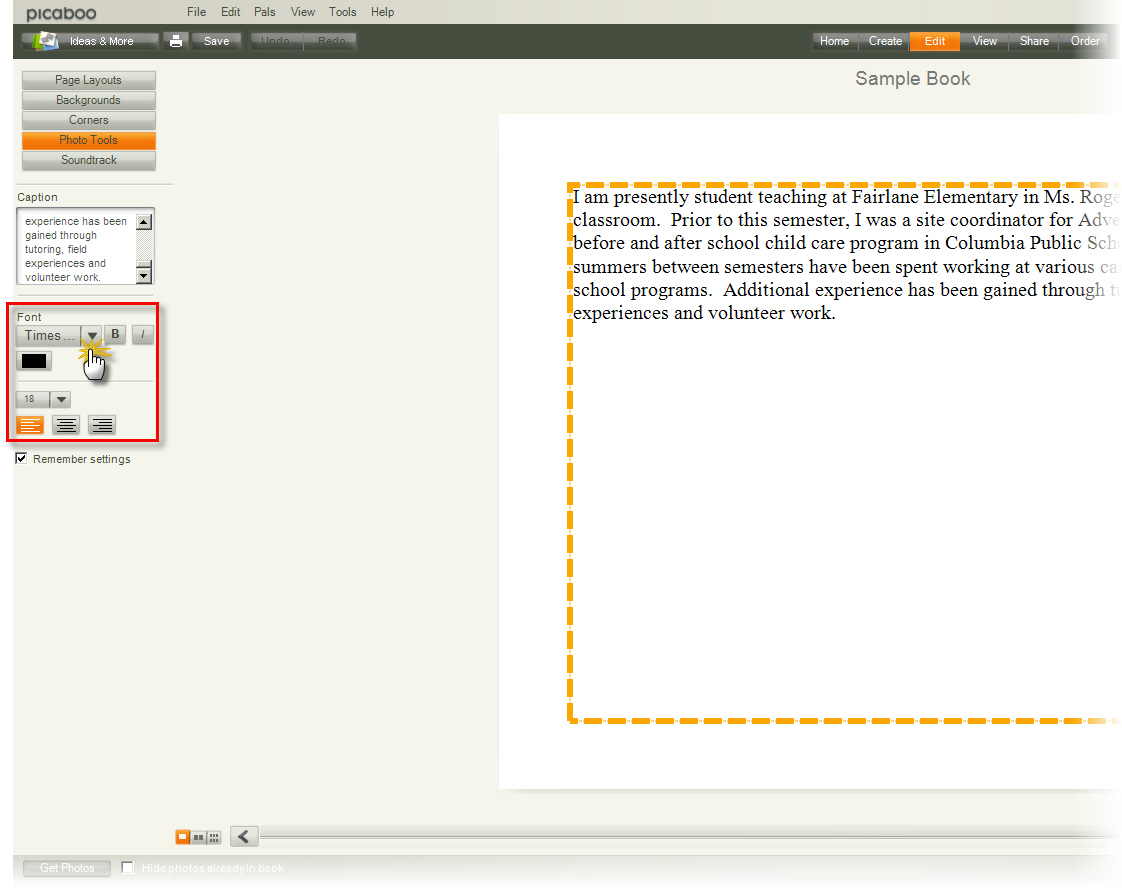
Task: Open the black font color swatch
Action: tap(34, 361)
